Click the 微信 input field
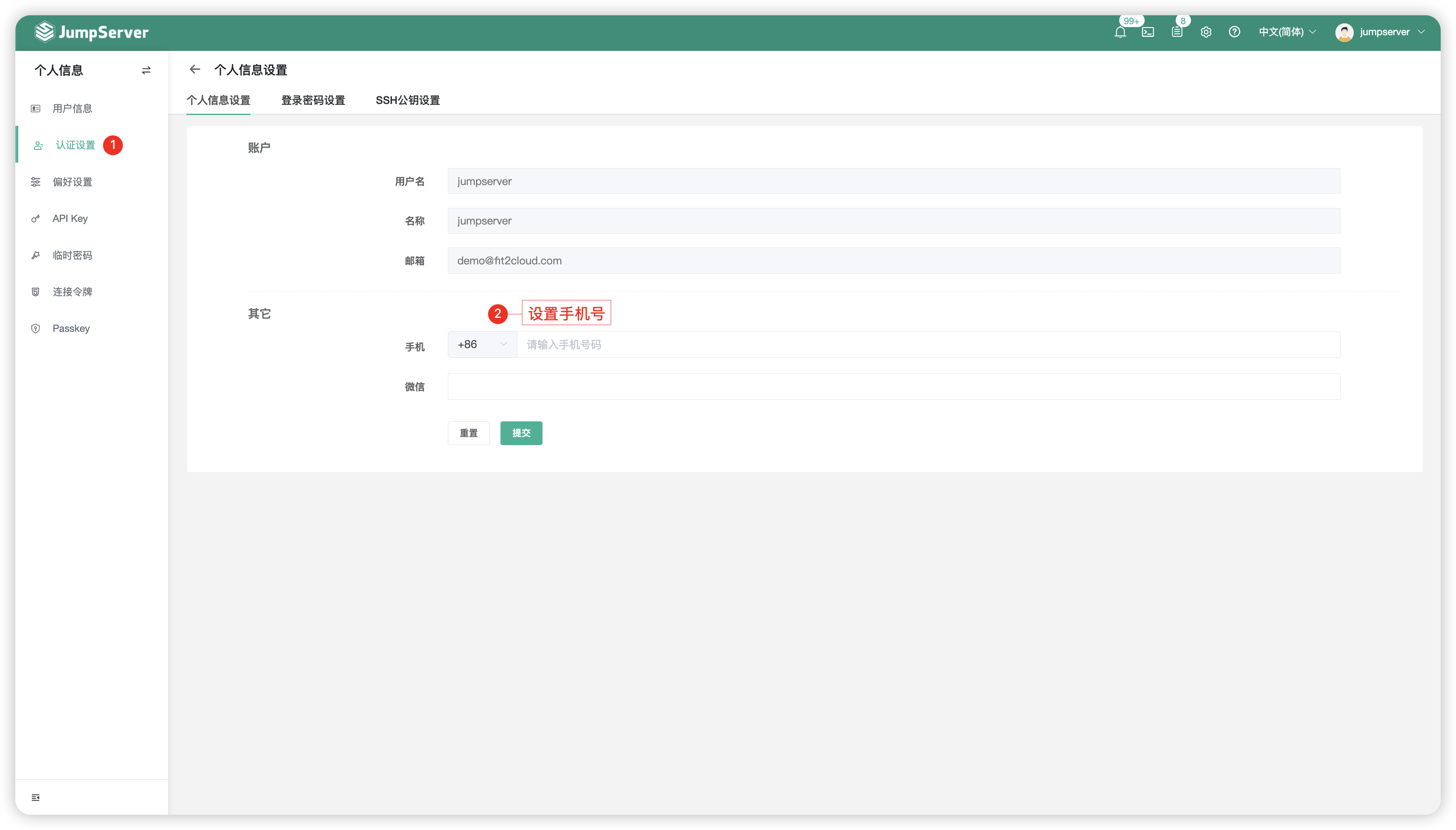Screen dimensions: 1456x830 (x=894, y=387)
